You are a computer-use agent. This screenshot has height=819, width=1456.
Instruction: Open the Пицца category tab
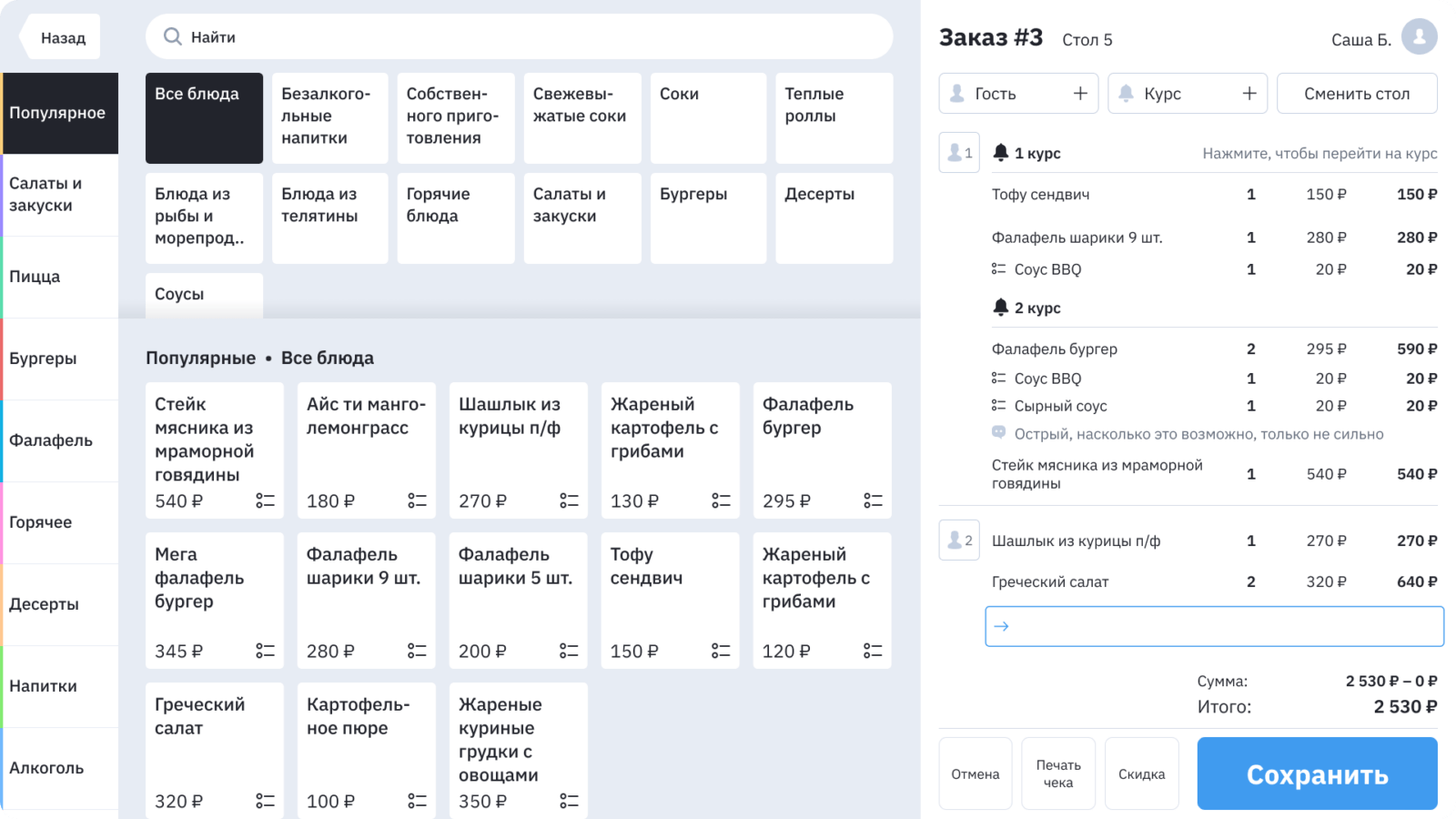[x=59, y=277]
